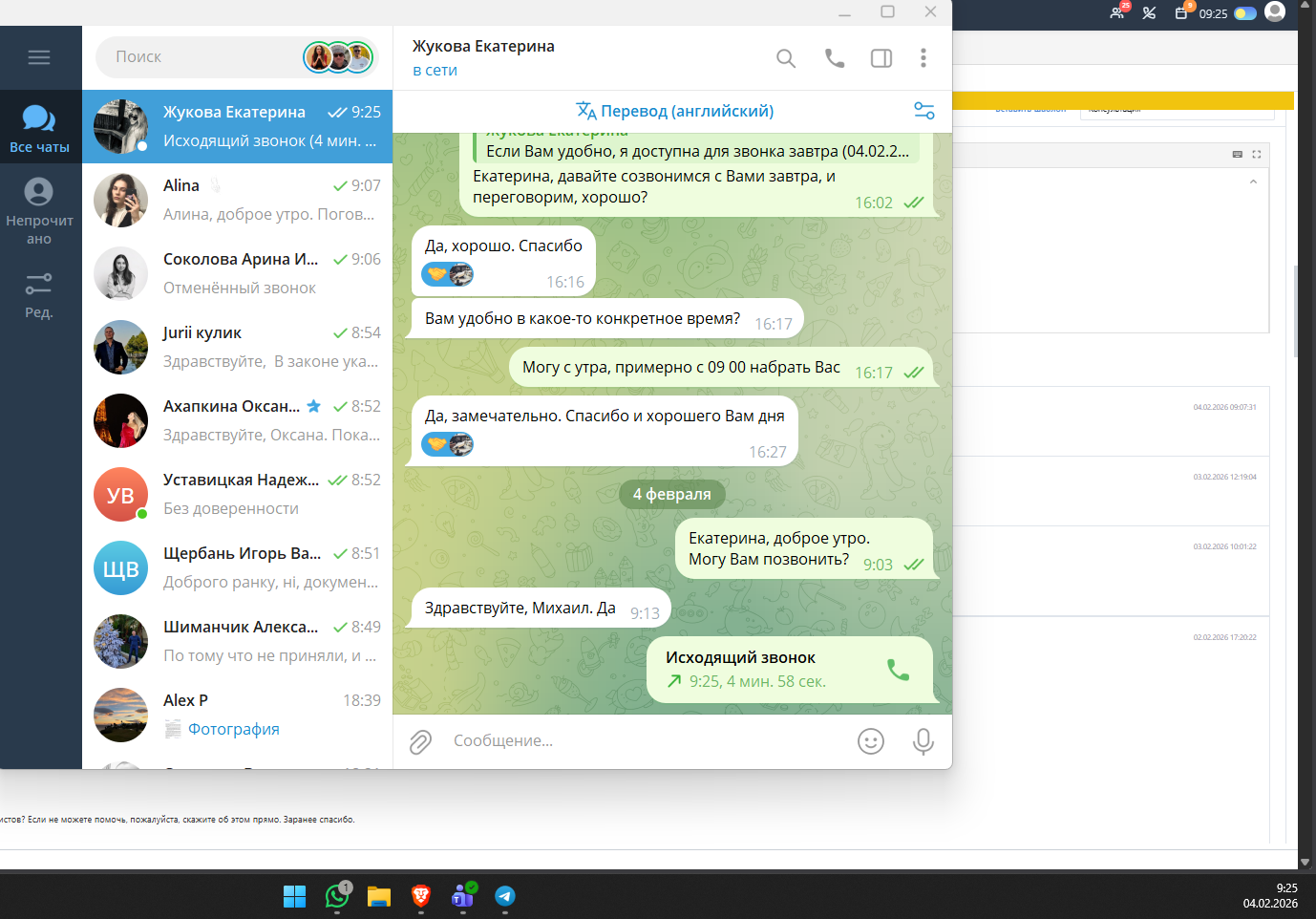This screenshot has height=919, width=1316.
Task: Collapse the background panel with the chevron up
Action: (x=1253, y=182)
